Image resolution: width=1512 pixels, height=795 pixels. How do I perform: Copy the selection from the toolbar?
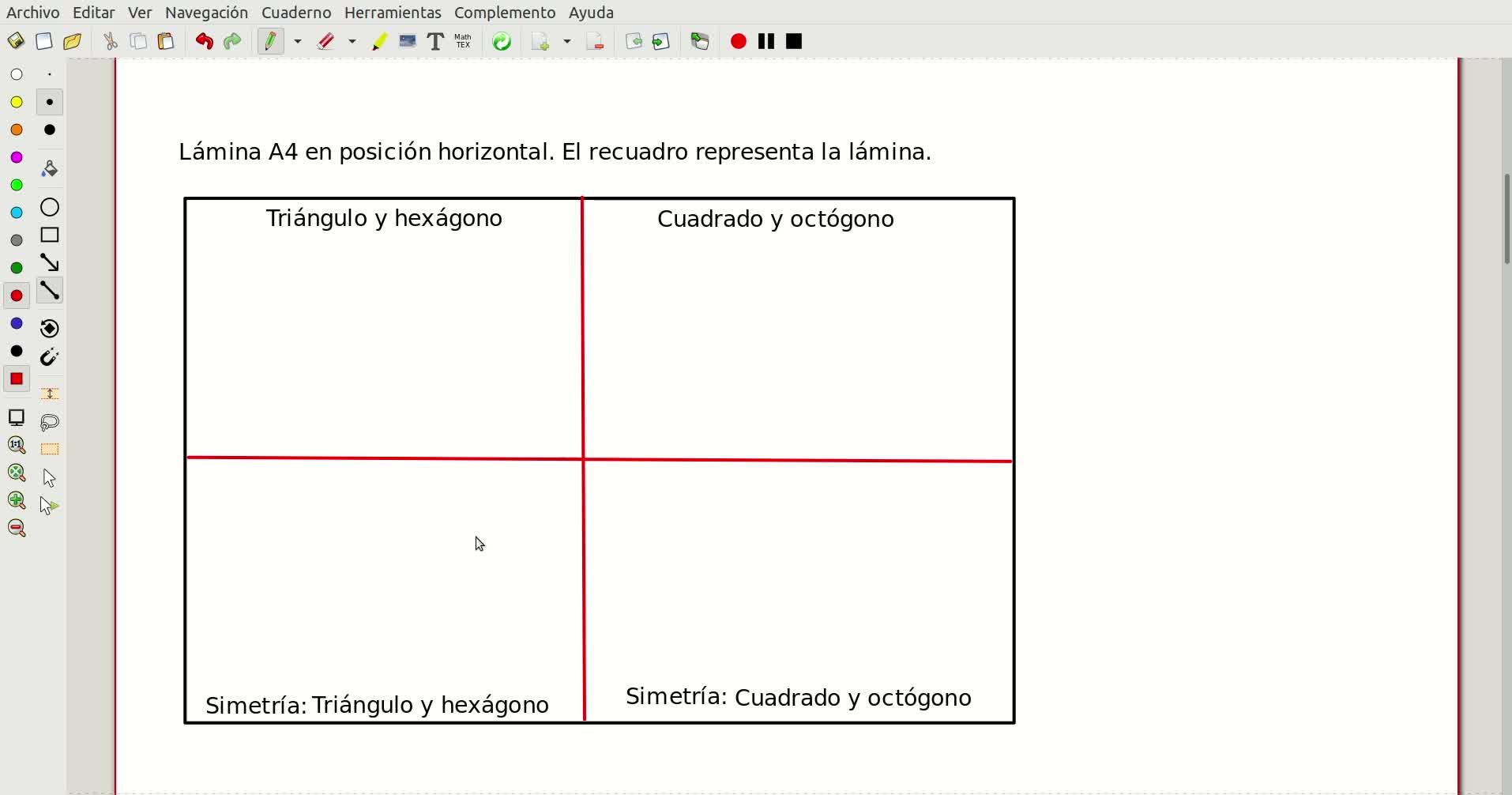(x=138, y=41)
